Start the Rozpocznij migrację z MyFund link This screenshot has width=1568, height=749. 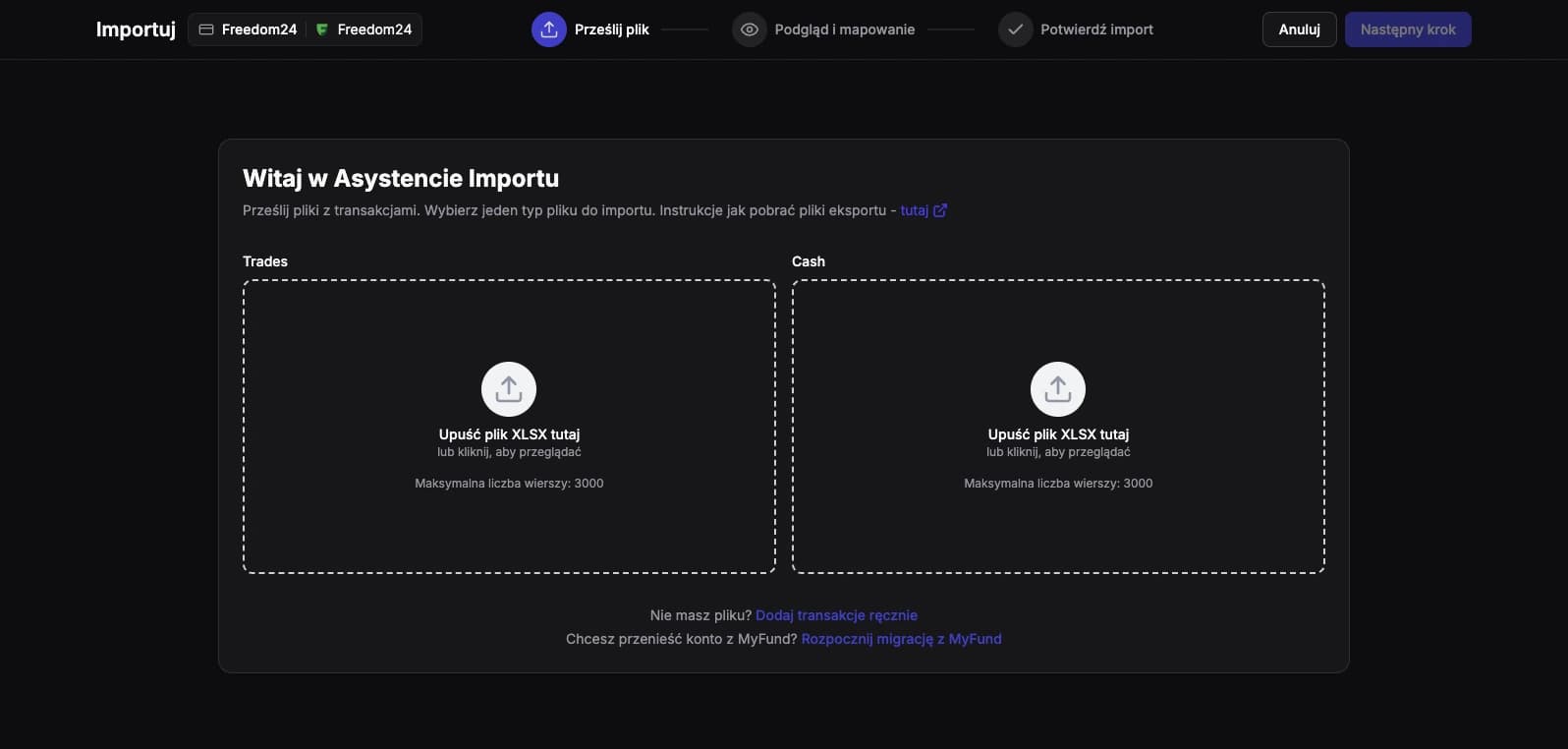[x=901, y=639]
